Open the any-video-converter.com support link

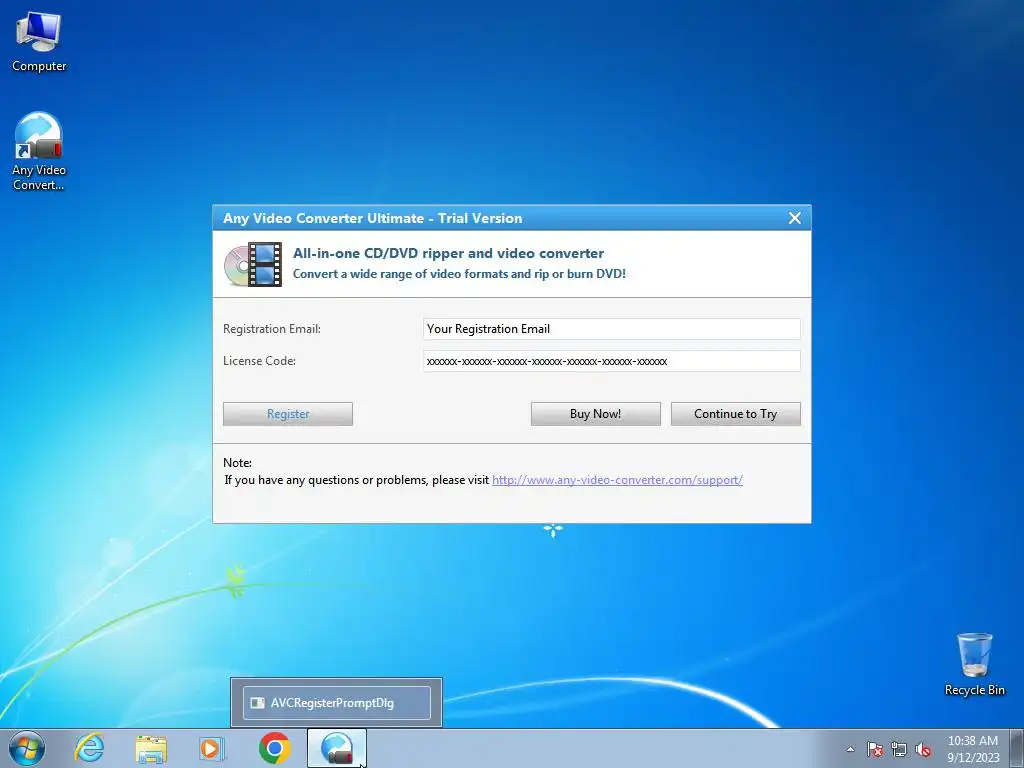[617, 480]
